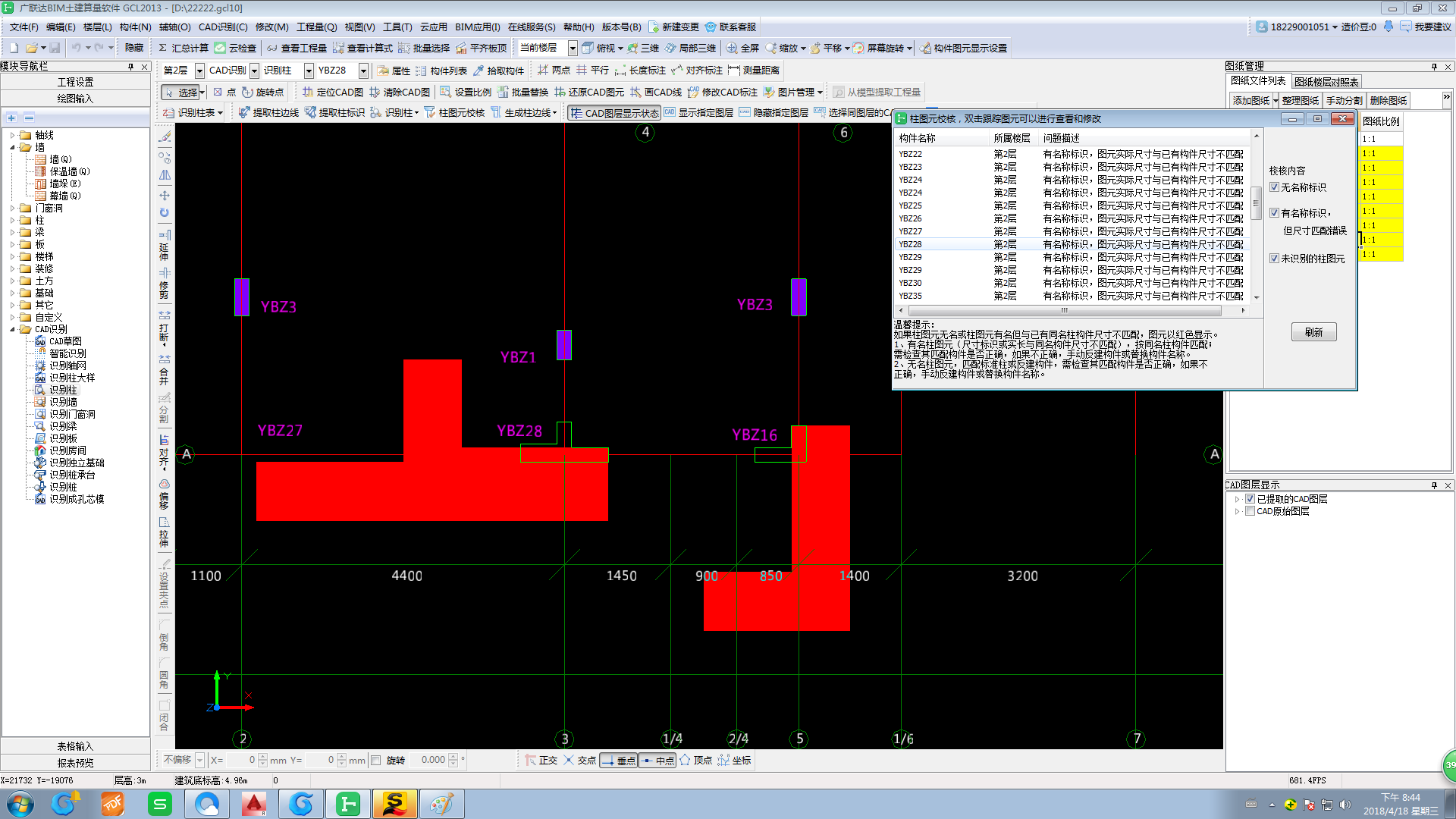1456x819 pixels.
Task: Toggle 有名称标识 checkbox
Action: pos(1275,213)
